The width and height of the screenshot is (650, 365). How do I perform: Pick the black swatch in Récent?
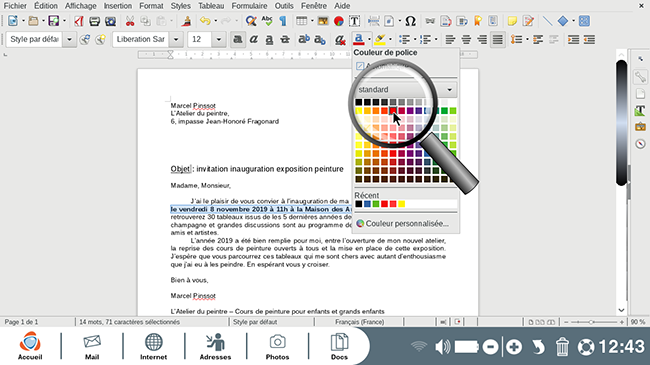[359, 204]
